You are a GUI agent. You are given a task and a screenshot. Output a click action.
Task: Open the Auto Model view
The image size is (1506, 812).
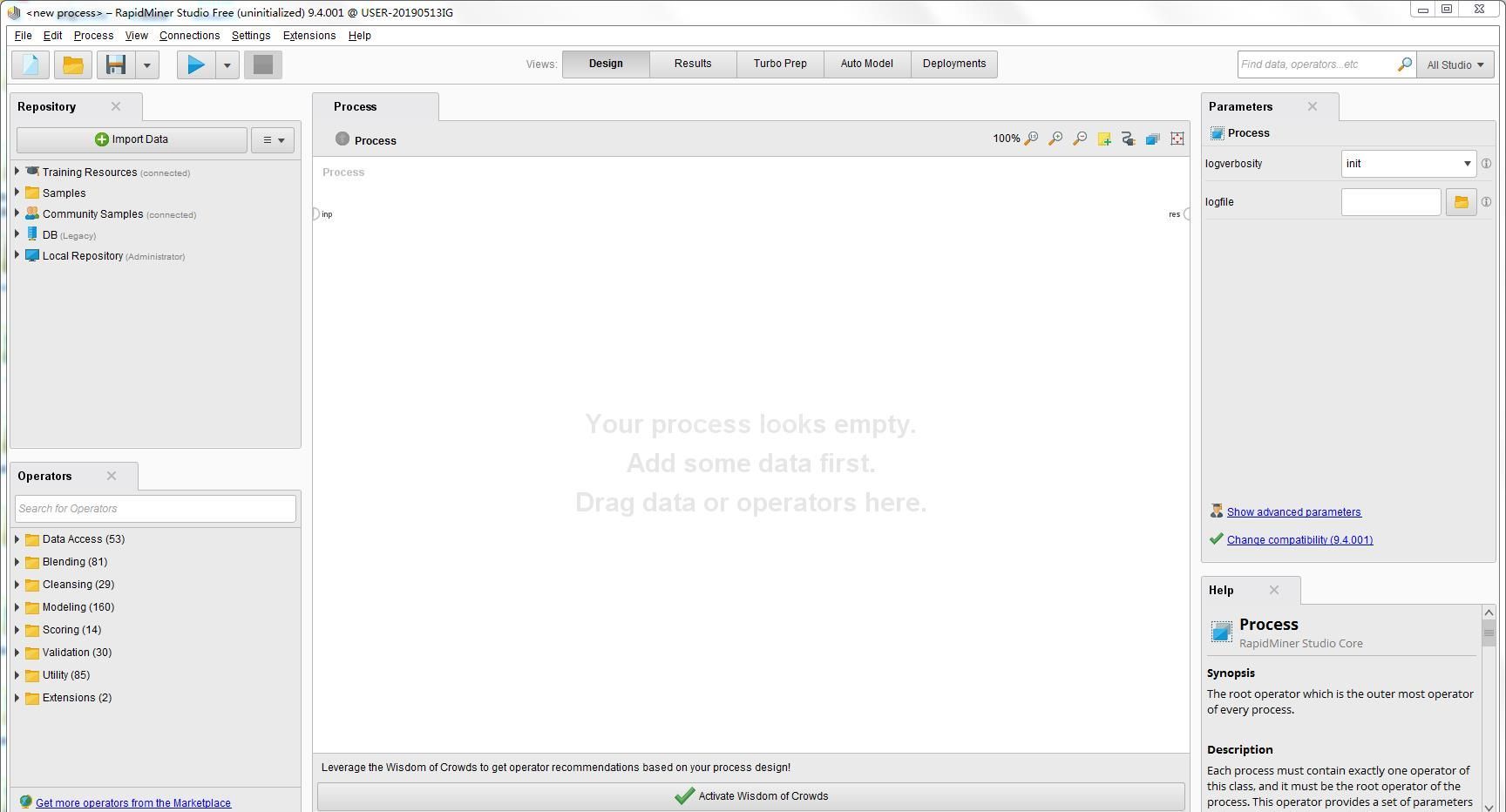click(x=866, y=64)
